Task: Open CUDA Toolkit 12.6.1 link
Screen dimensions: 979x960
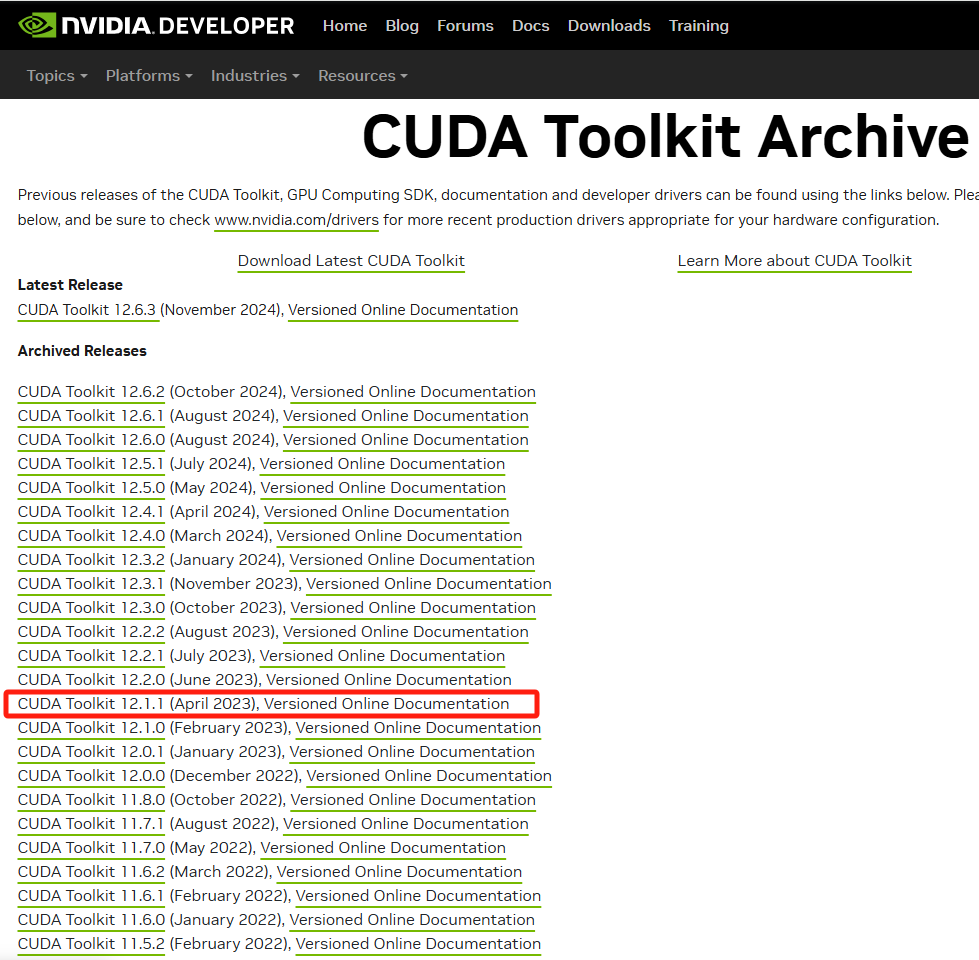Action: [91, 416]
